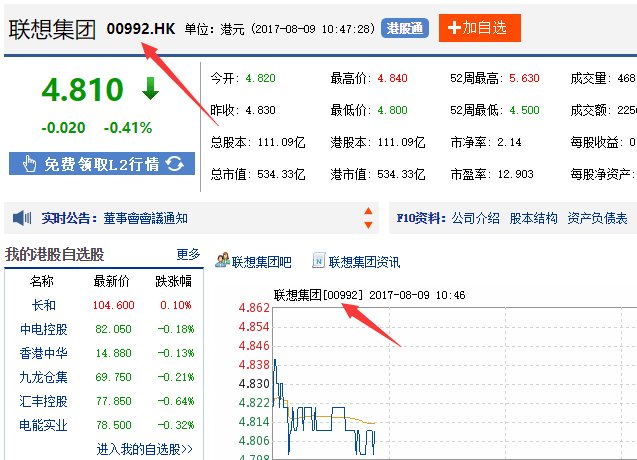Click 汇丰控股 change -0.64%
This screenshot has width=637, height=460.
176,401
